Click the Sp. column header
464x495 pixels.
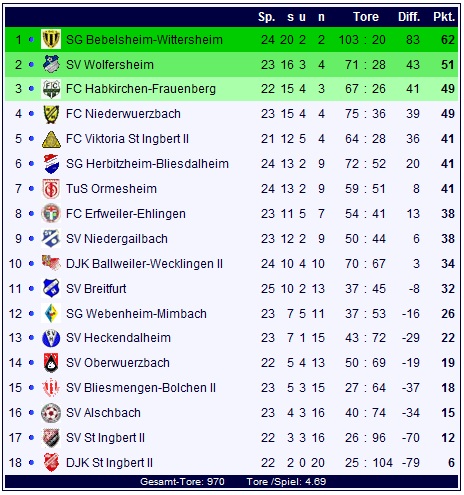point(266,17)
